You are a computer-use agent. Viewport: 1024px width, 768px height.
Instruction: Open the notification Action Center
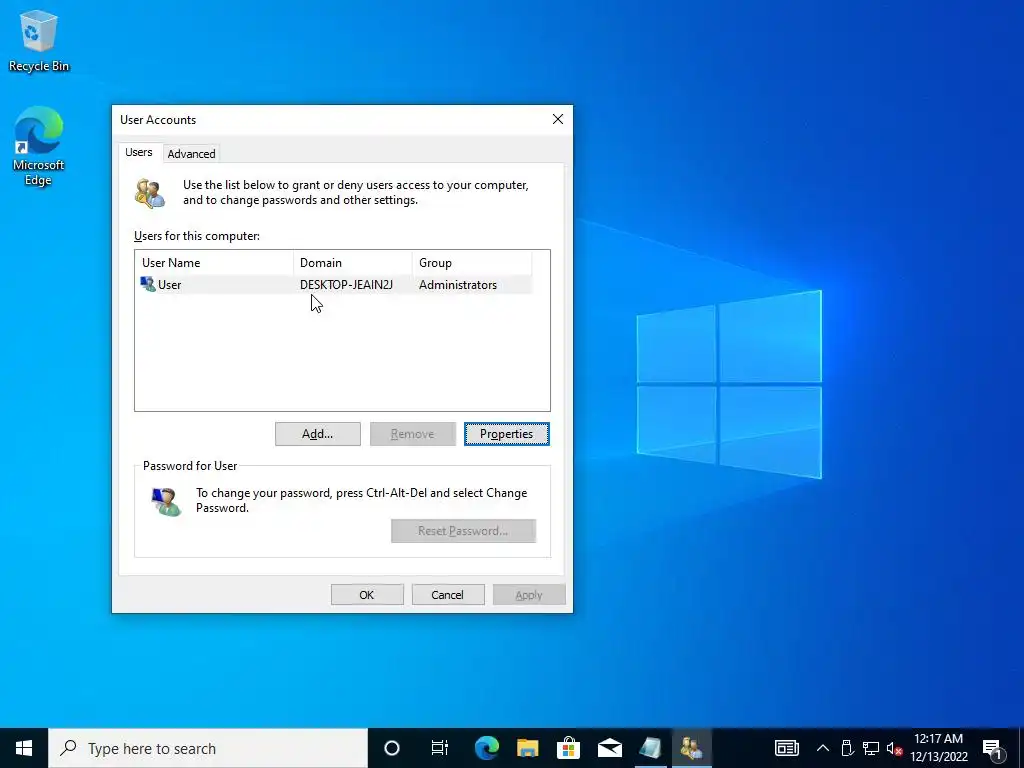992,748
